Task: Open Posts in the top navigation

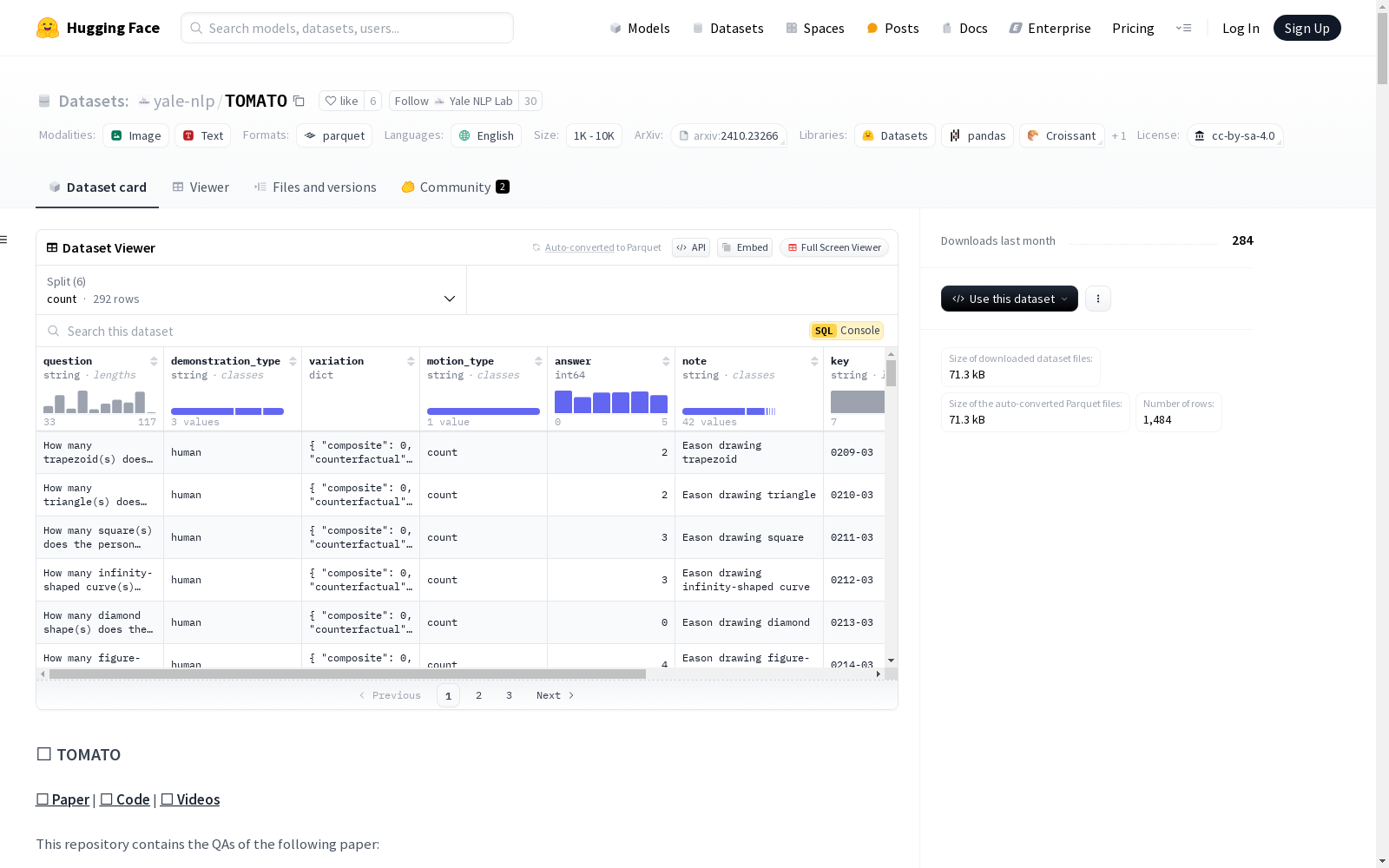Action: click(892, 28)
